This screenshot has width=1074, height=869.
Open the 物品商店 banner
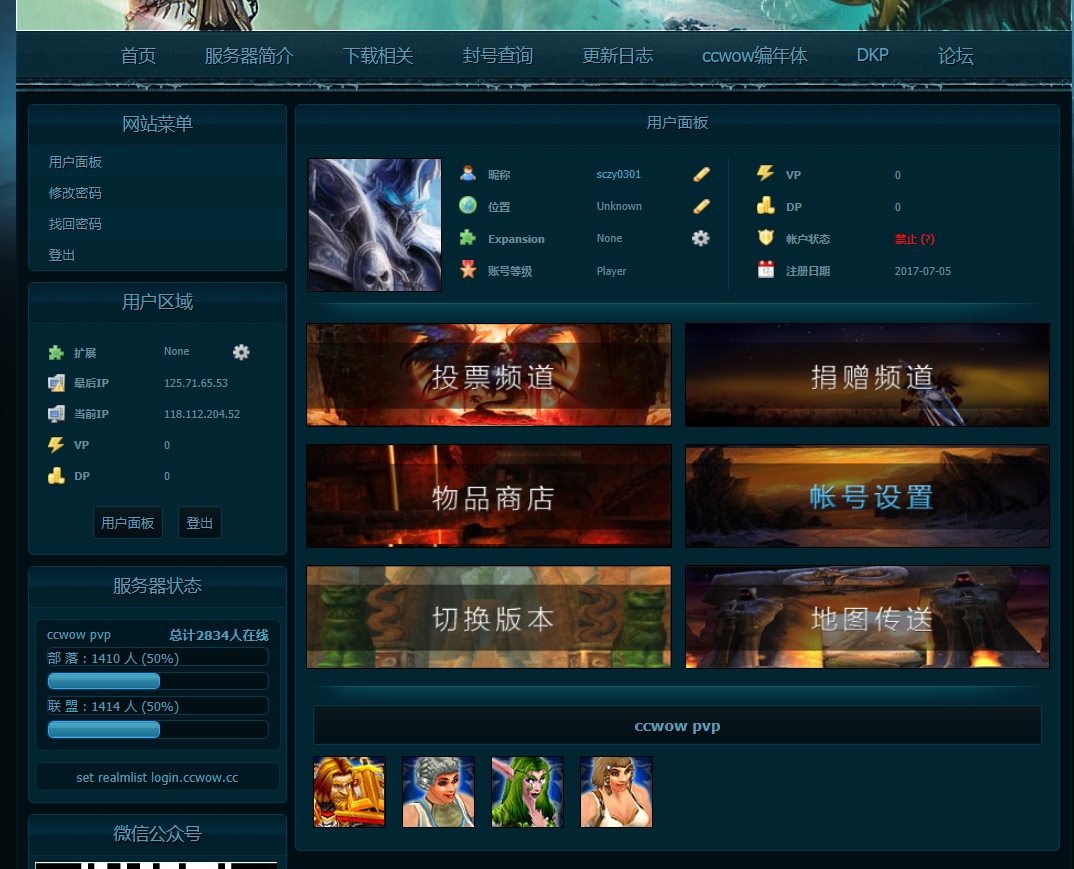click(488, 496)
